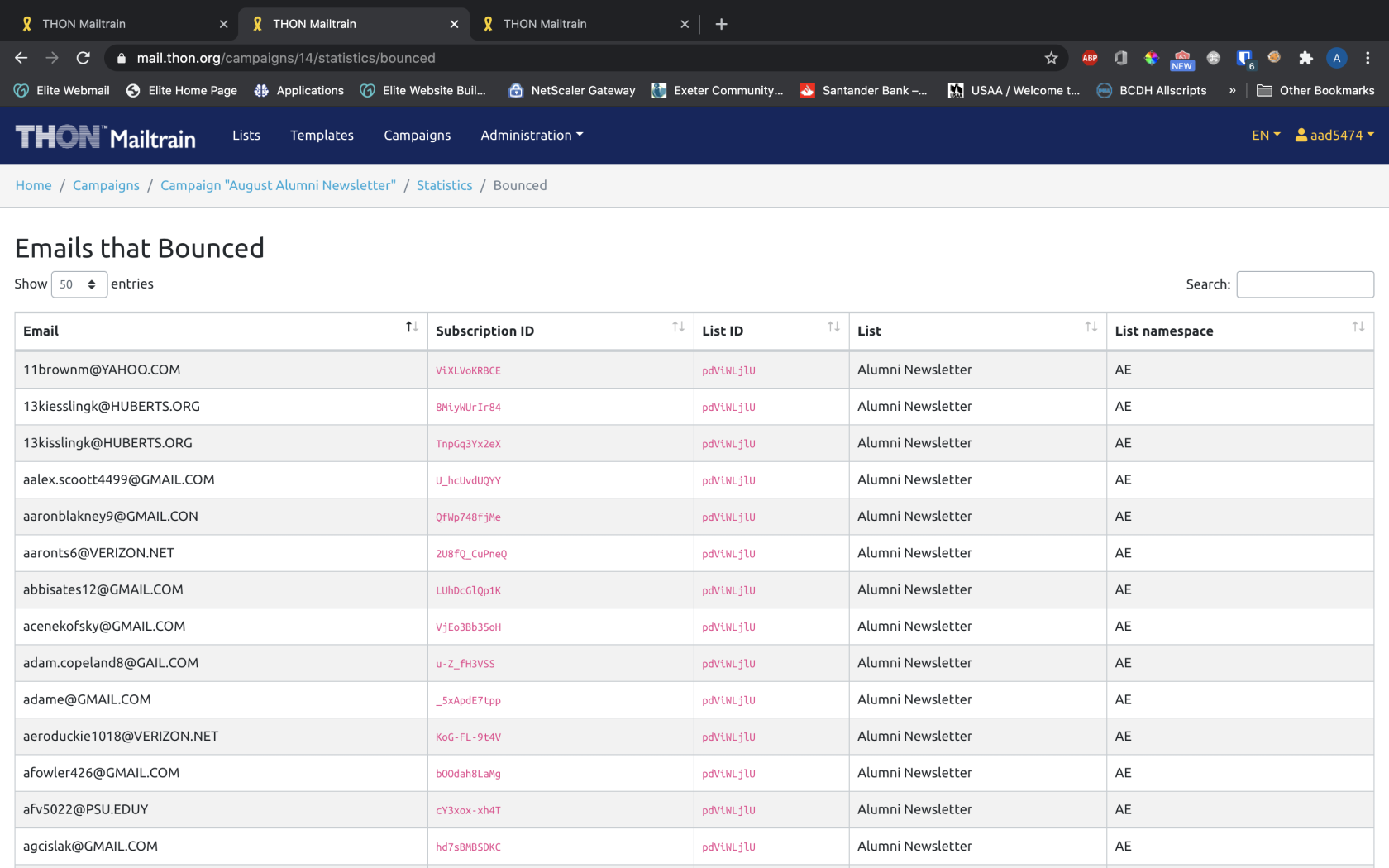Focus the table Search input field
The height and width of the screenshot is (868, 1389).
pyautogui.click(x=1305, y=284)
